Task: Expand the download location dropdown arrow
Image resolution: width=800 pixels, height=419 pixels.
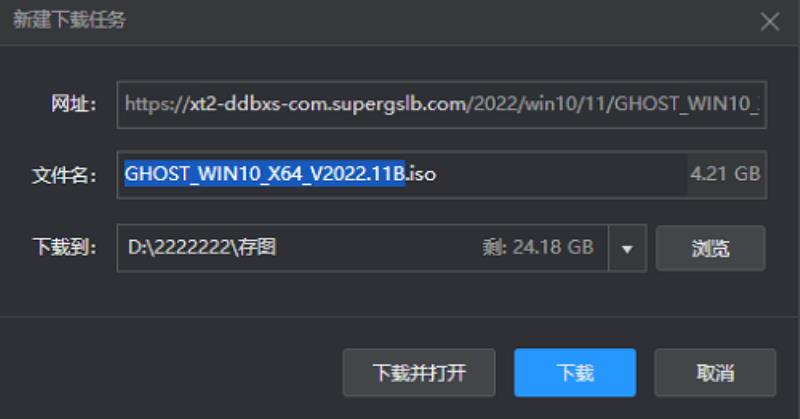Action: [x=628, y=249]
